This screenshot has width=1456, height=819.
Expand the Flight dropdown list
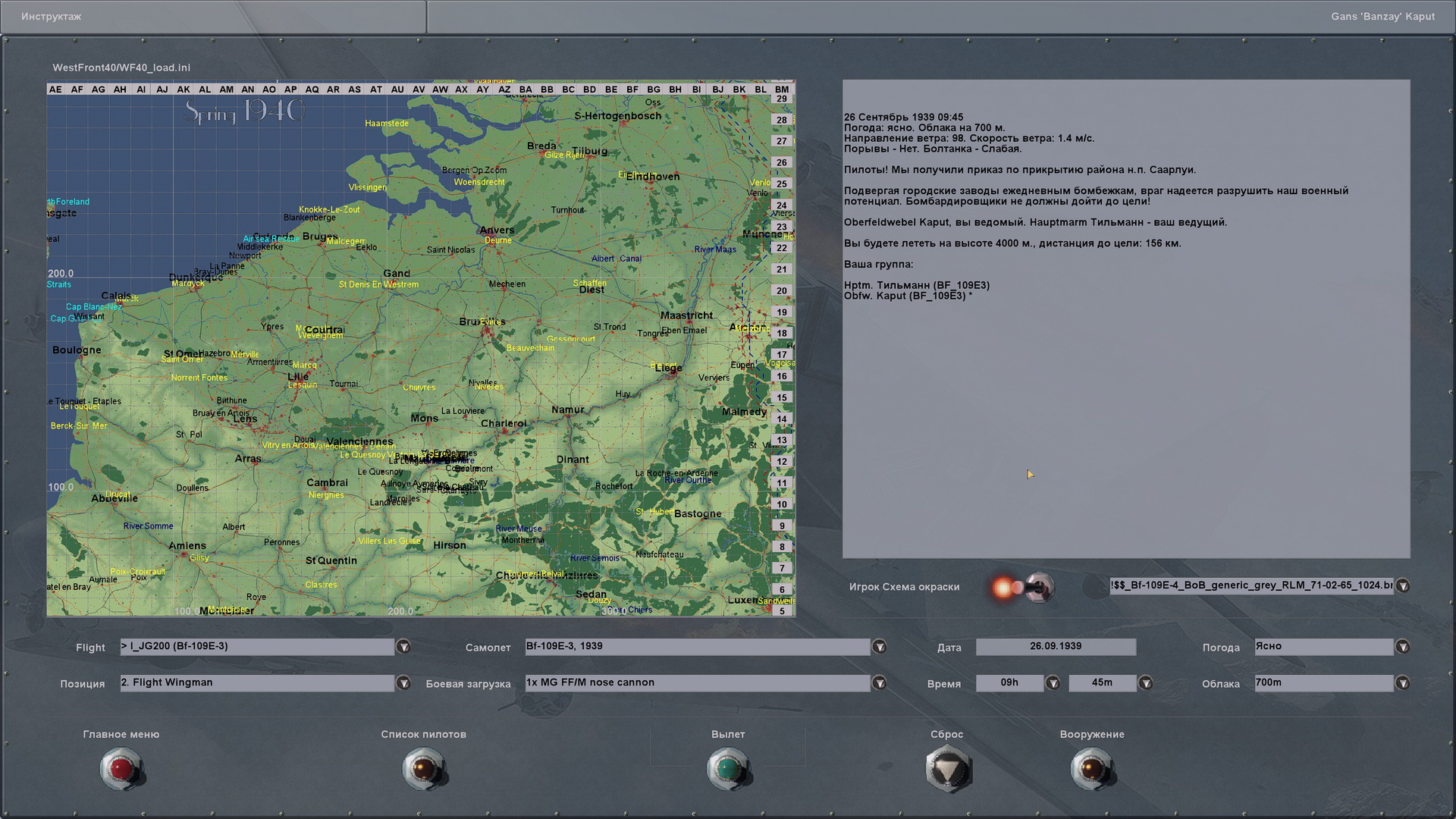tap(403, 647)
